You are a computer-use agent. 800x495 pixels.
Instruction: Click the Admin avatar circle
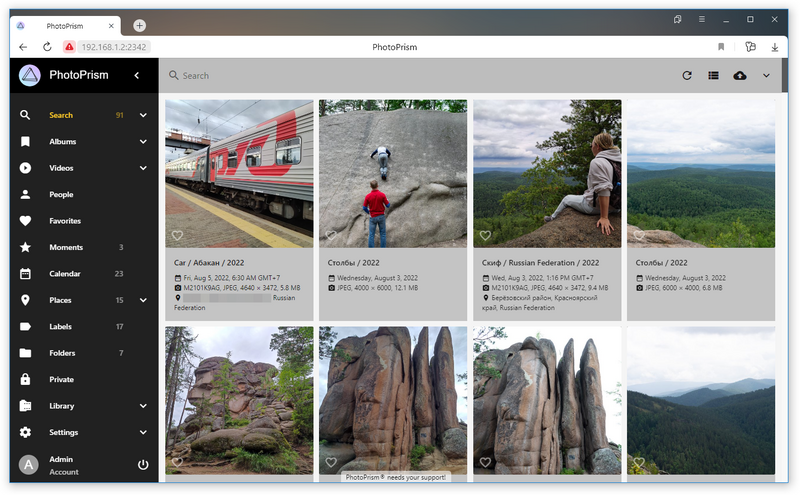point(29,465)
